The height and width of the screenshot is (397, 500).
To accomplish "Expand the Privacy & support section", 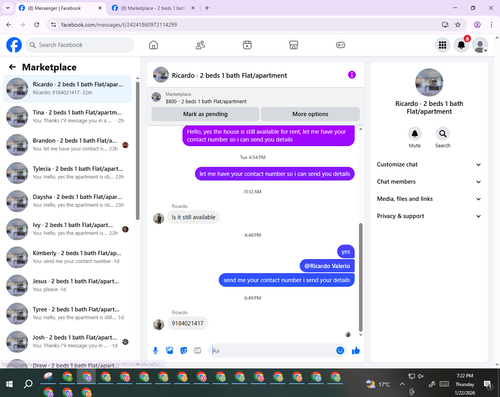I will pyautogui.click(x=429, y=216).
